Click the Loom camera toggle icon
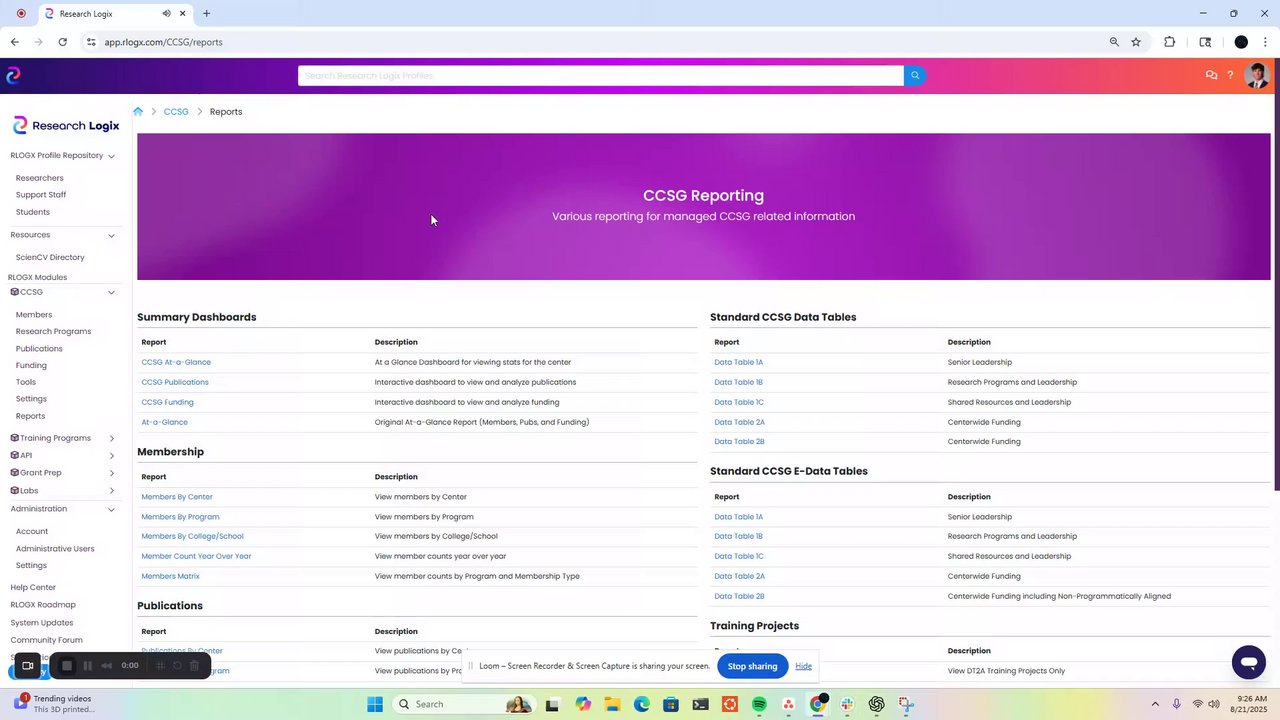Image resolution: width=1280 pixels, height=720 pixels. point(28,666)
